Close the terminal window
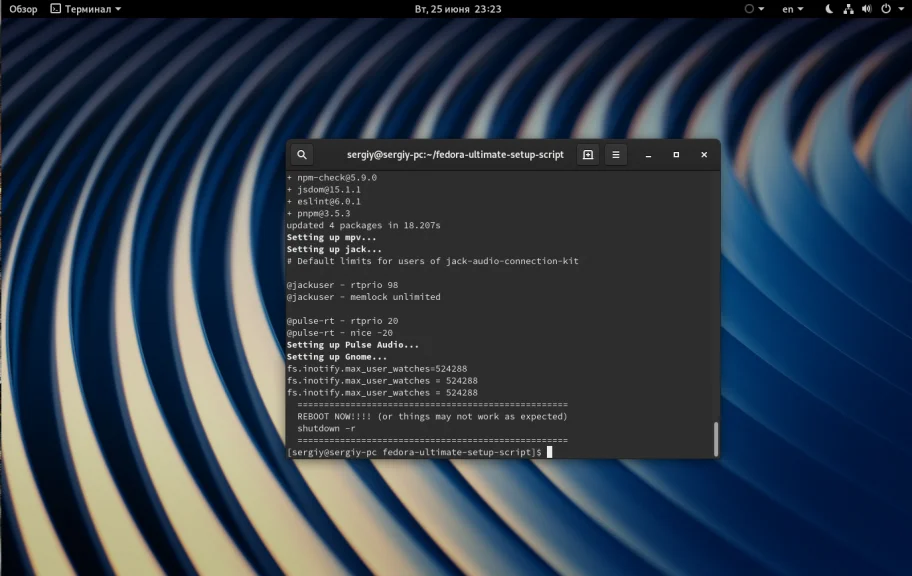Viewport: 912px width, 576px height. [x=704, y=155]
